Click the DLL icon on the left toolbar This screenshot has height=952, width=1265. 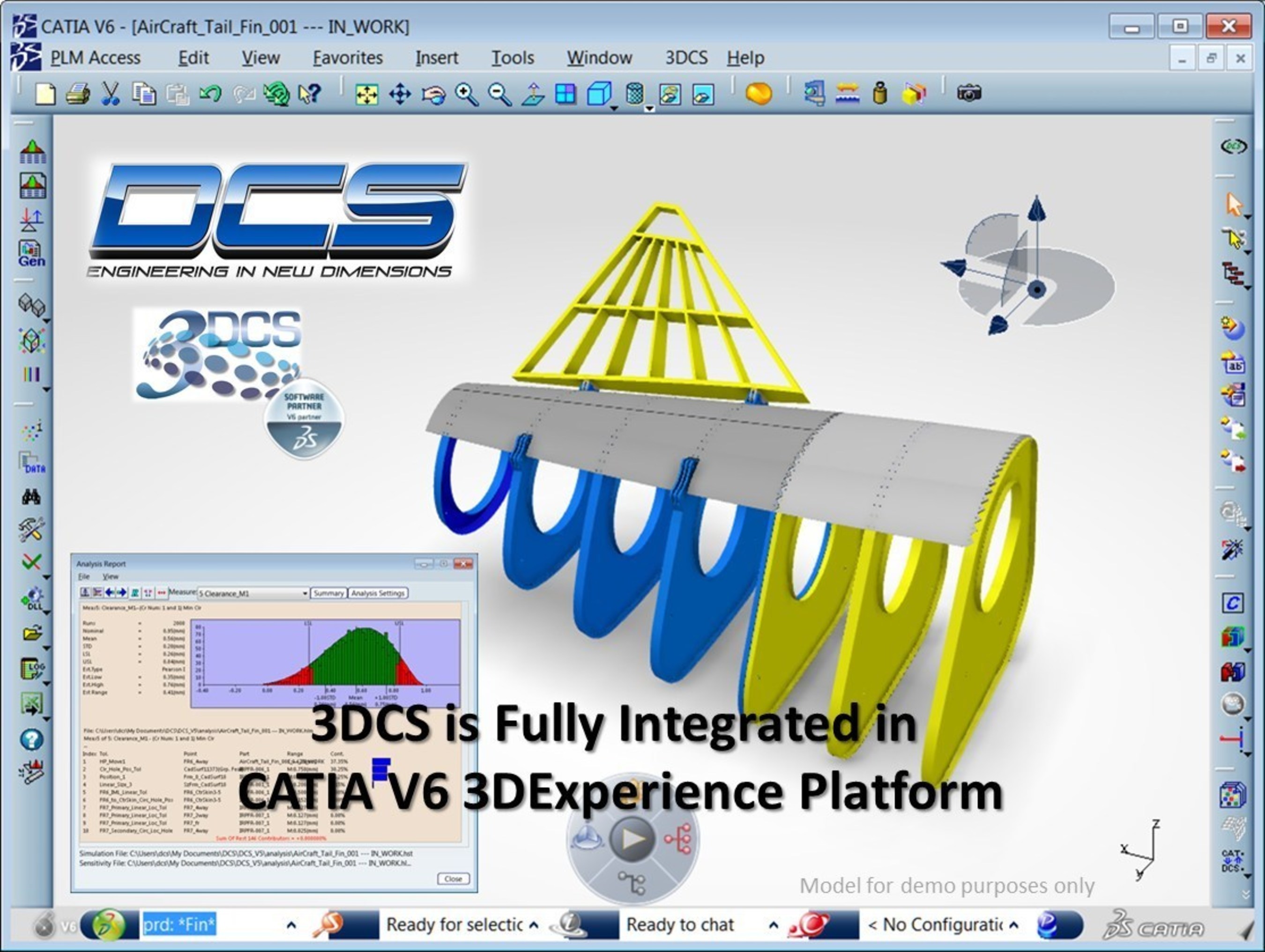coord(33,599)
